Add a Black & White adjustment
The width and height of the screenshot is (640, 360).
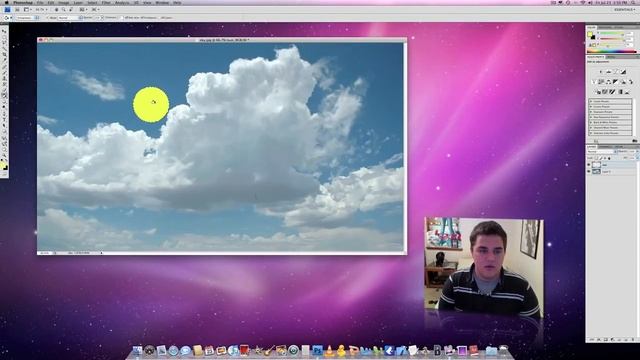click(616, 82)
